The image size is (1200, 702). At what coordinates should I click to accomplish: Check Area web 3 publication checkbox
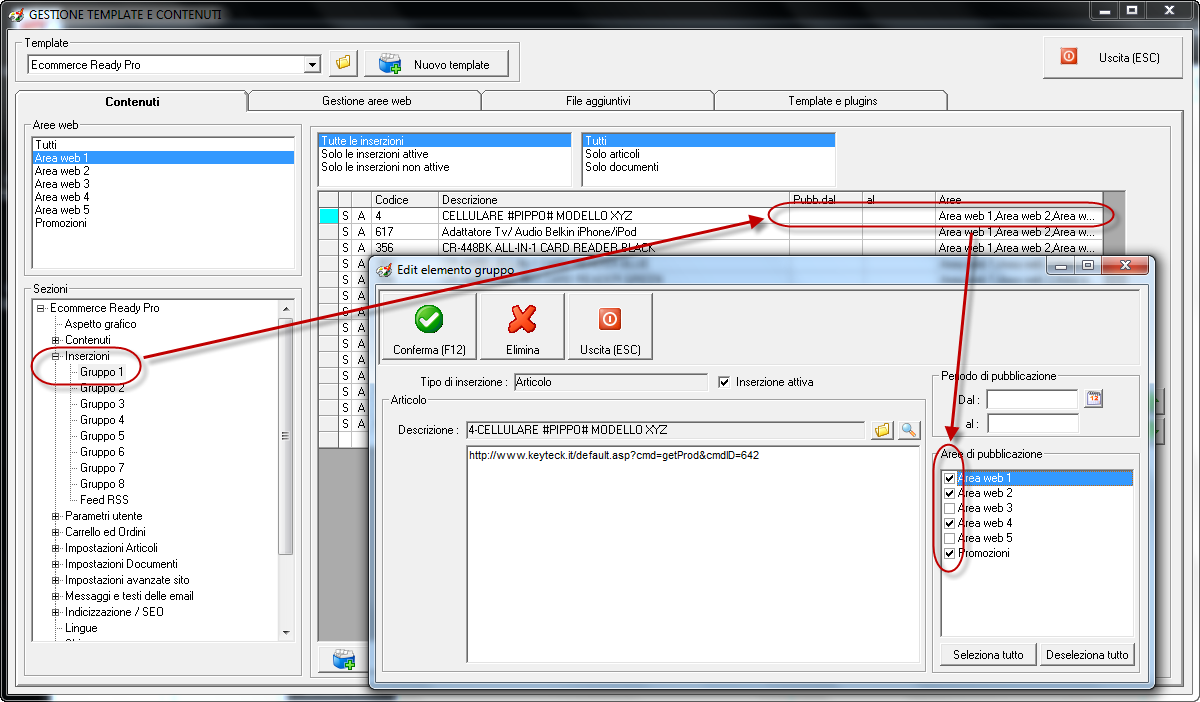(949, 509)
